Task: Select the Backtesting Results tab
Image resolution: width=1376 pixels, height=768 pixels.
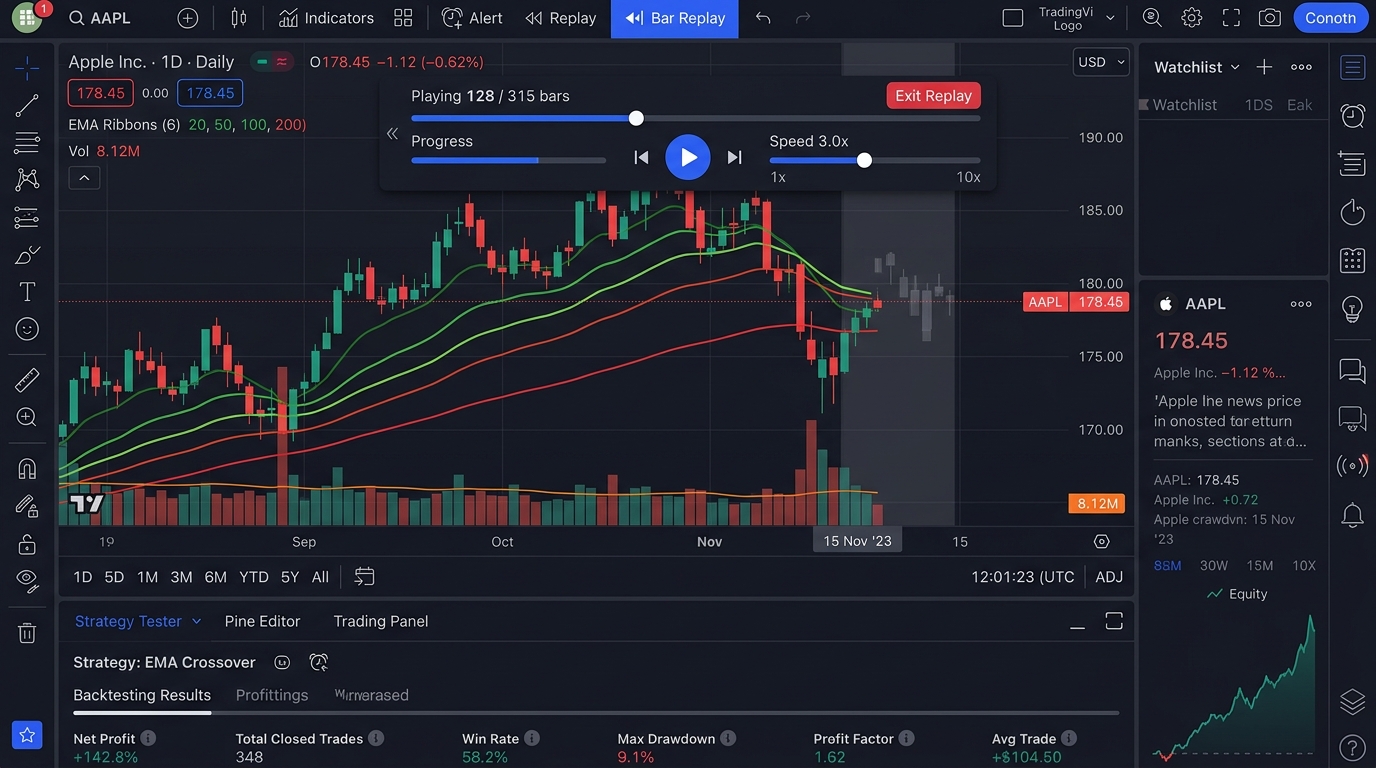Action: click(142, 695)
